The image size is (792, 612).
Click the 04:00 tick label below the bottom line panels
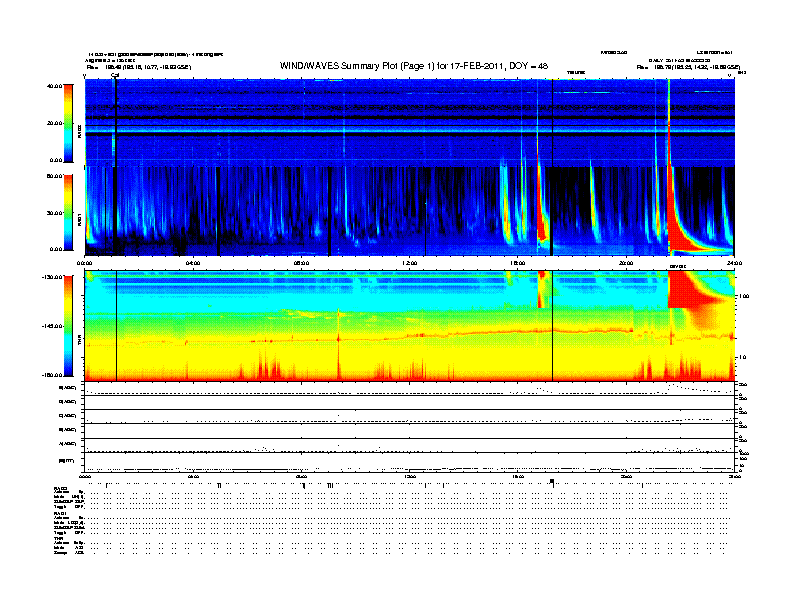coord(193,476)
